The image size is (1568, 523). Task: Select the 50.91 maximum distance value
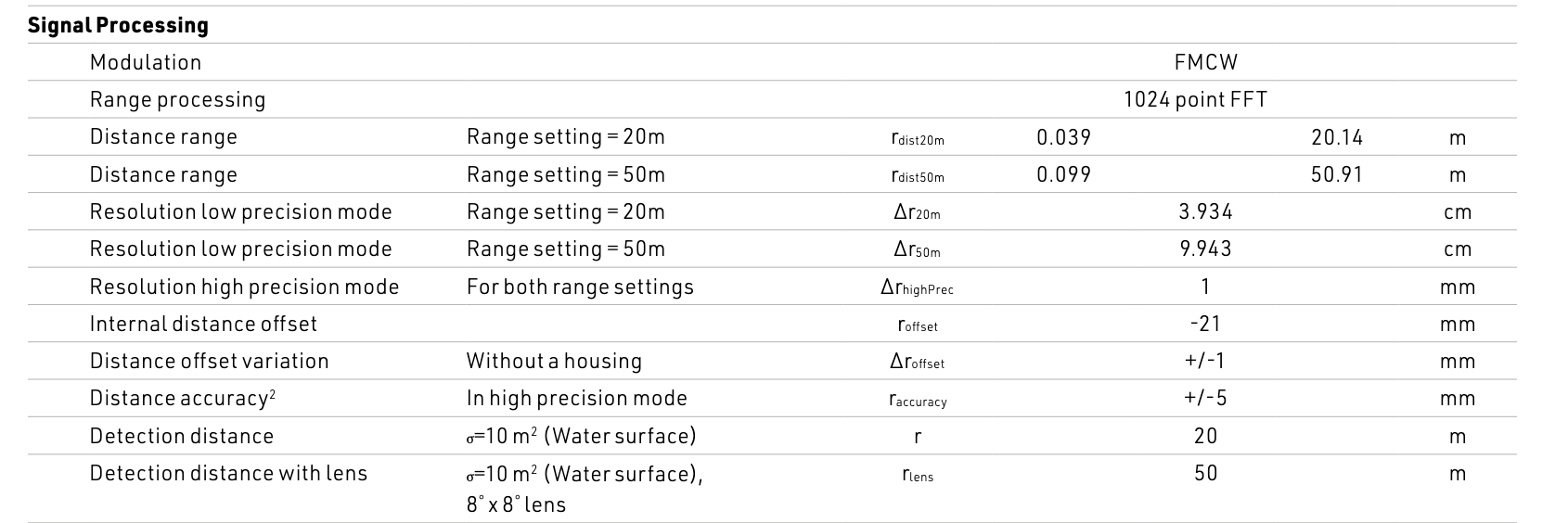(x=1337, y=174)
